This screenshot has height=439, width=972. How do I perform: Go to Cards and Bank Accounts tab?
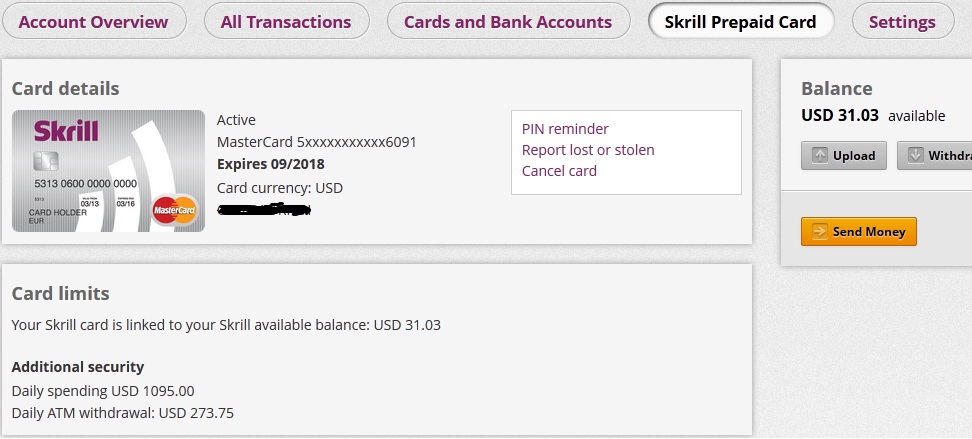pos(508,21)
